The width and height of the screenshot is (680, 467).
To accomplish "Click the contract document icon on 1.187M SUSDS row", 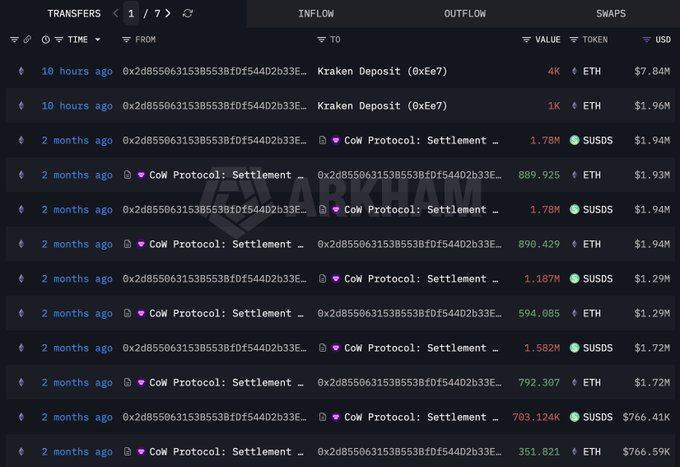I will 322,278.
